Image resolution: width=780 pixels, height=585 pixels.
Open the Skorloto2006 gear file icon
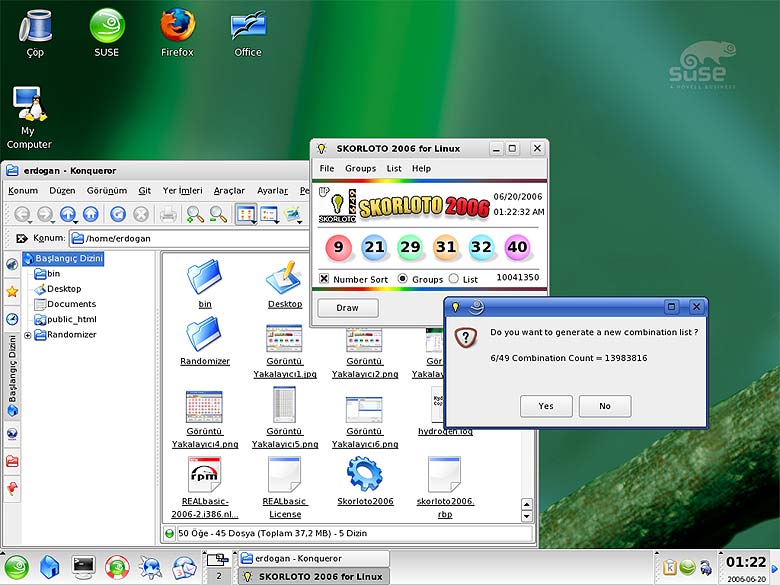tap(363, 474)
